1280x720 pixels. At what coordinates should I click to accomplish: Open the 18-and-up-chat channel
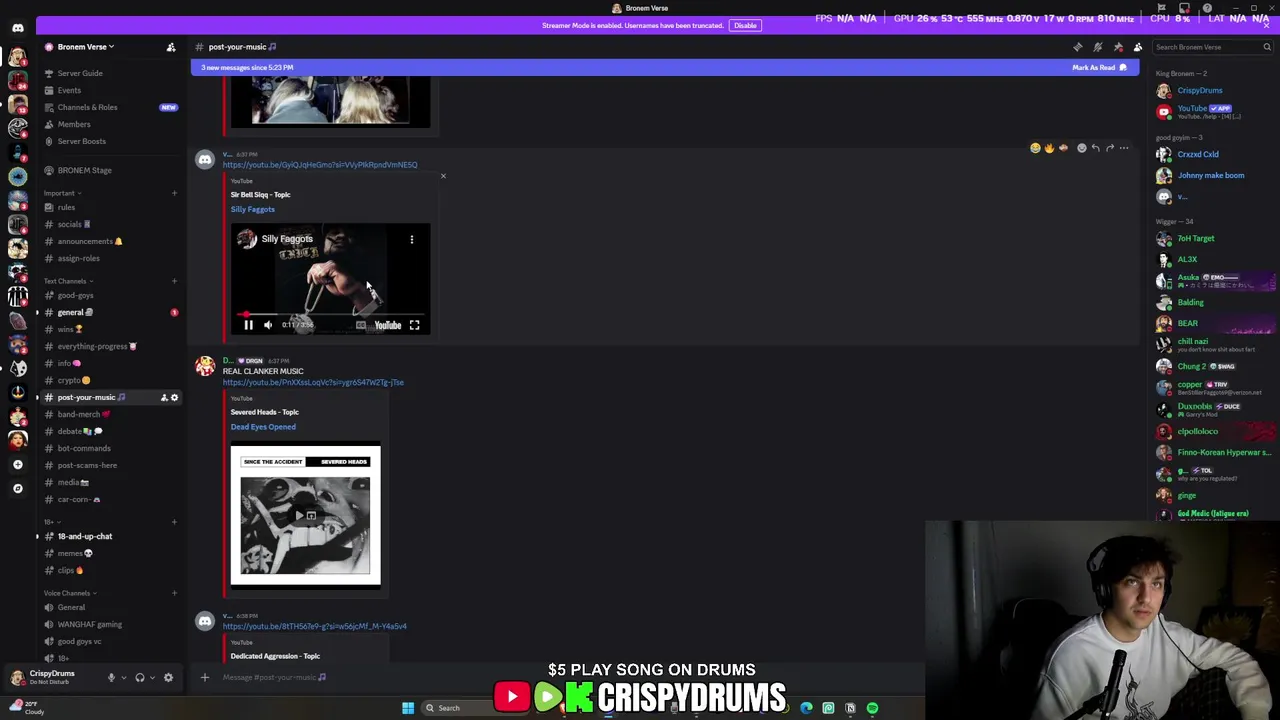[x=109, y=536]
